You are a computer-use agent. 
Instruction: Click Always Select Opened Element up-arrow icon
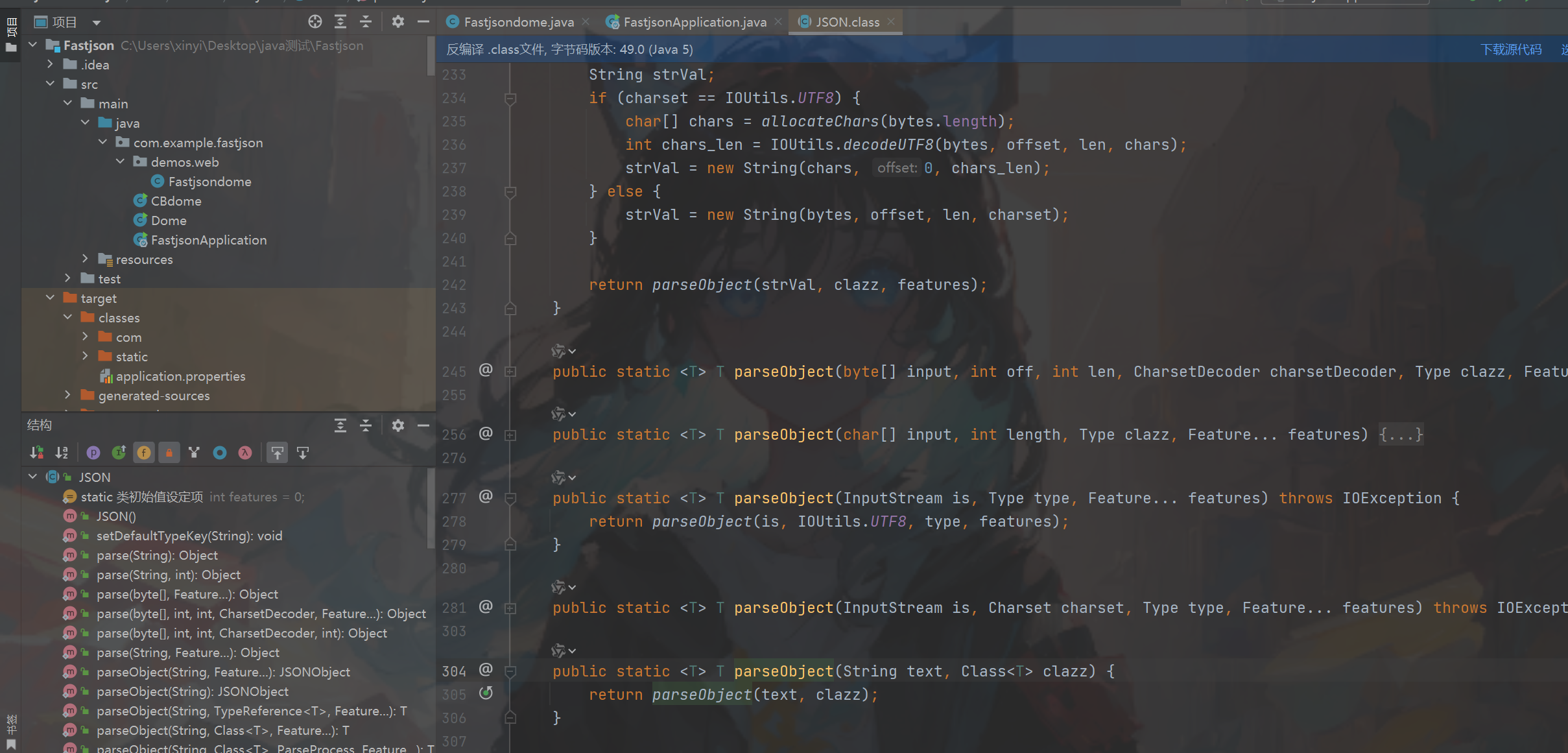[278, 453]
